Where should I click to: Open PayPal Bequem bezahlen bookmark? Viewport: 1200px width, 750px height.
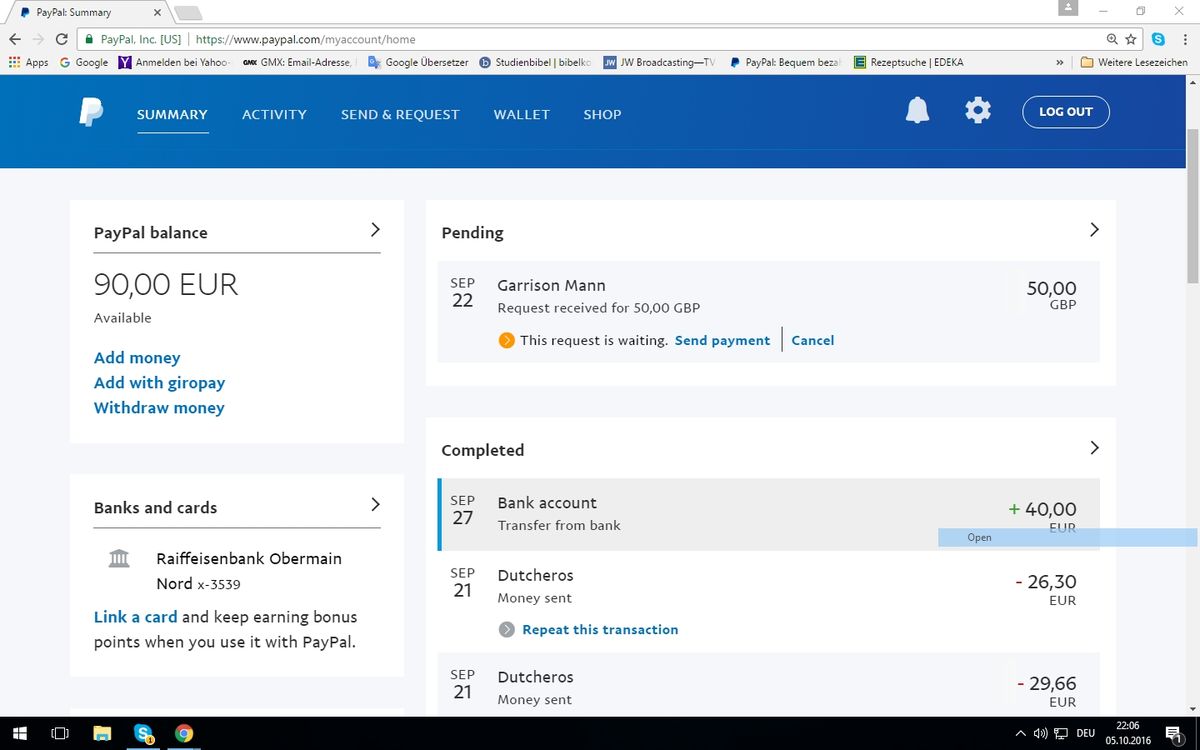(785, 62)
